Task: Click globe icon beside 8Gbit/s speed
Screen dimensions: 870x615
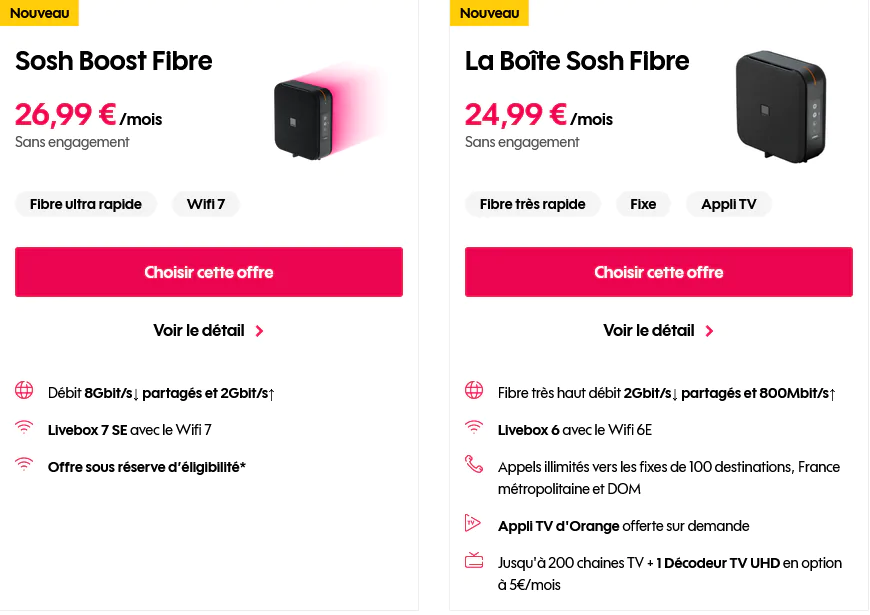Action: [24, 391]
